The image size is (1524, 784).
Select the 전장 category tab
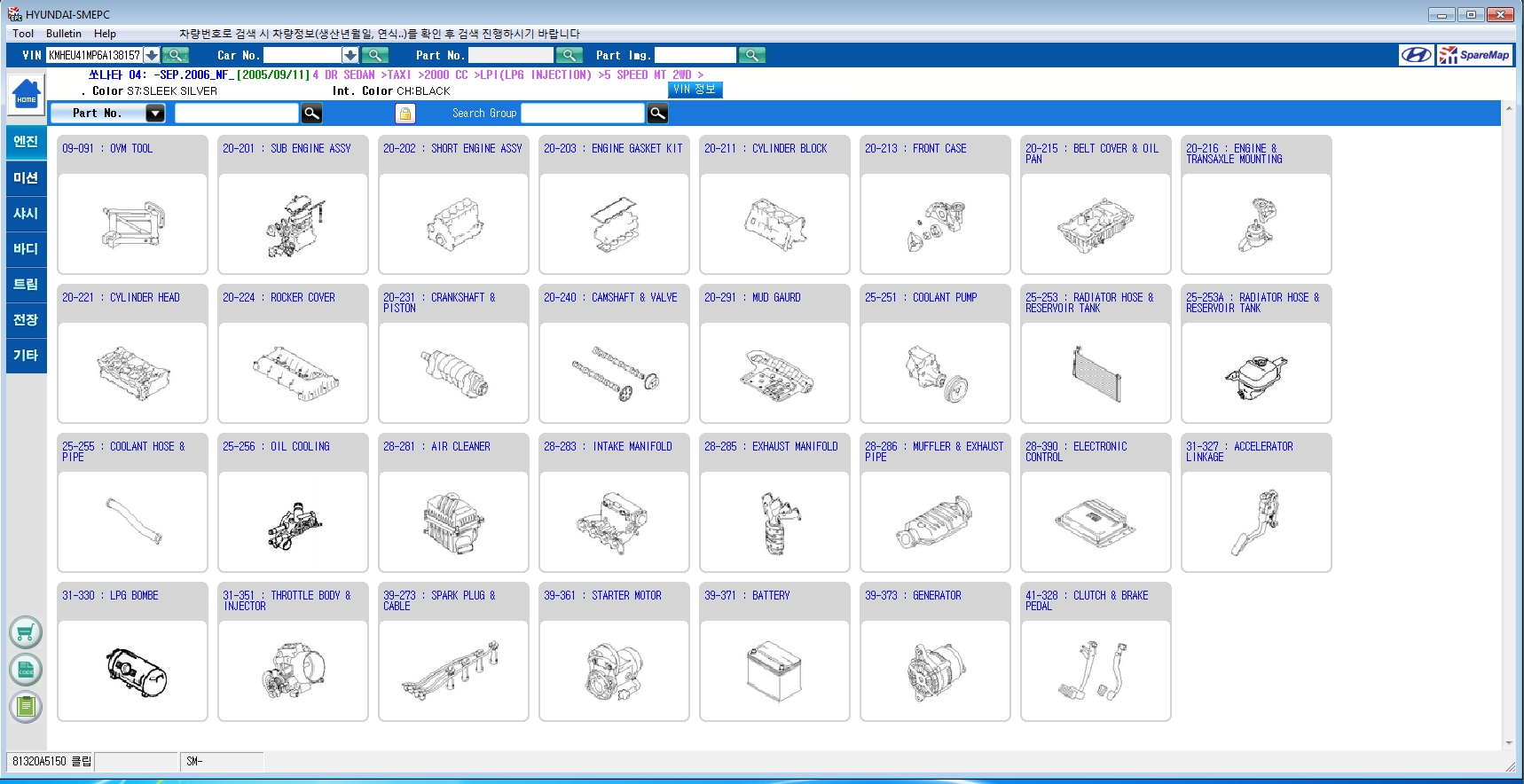pos(26,319)
